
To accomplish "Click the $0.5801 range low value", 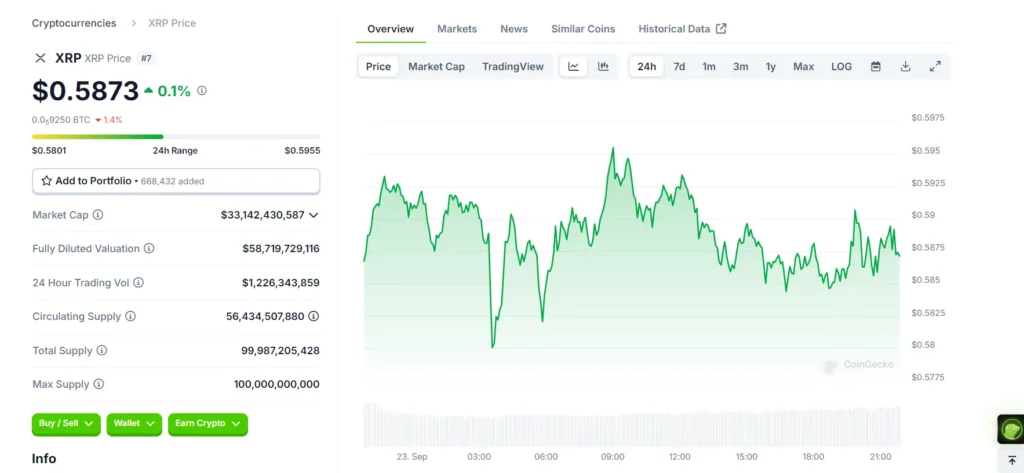I will tap(49, 151).
